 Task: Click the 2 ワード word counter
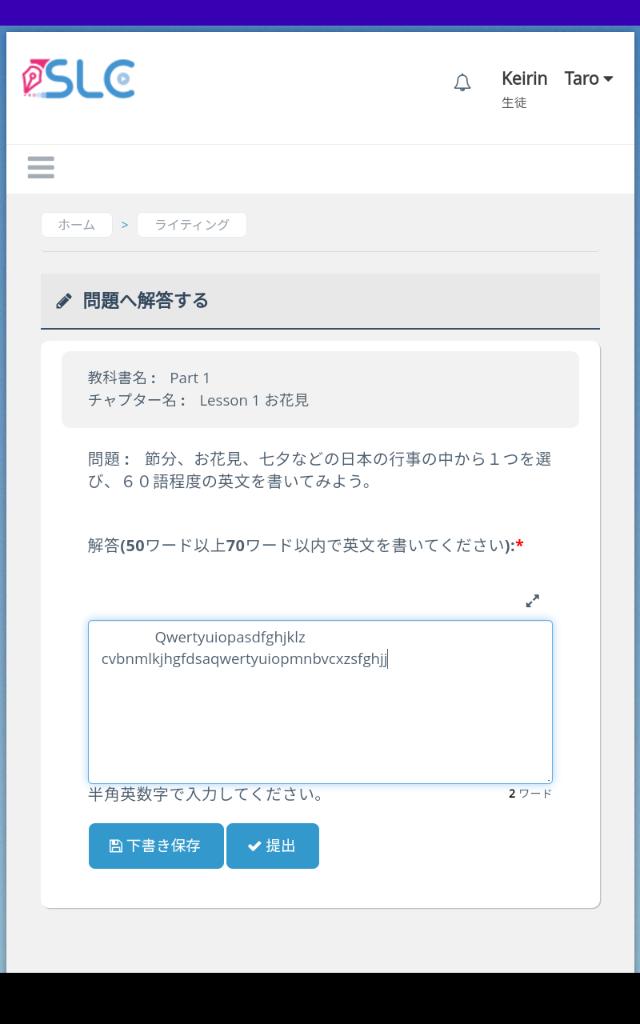pos(530,794)
